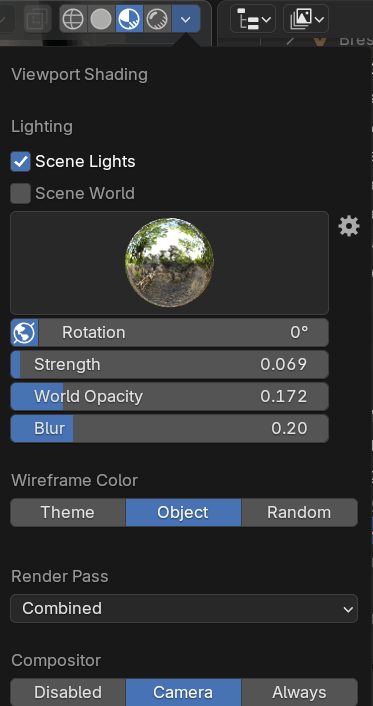The width and height of the screenshot is (373, 706).
Task: Open HDRI settings gear icon
Action: (349, 226)
